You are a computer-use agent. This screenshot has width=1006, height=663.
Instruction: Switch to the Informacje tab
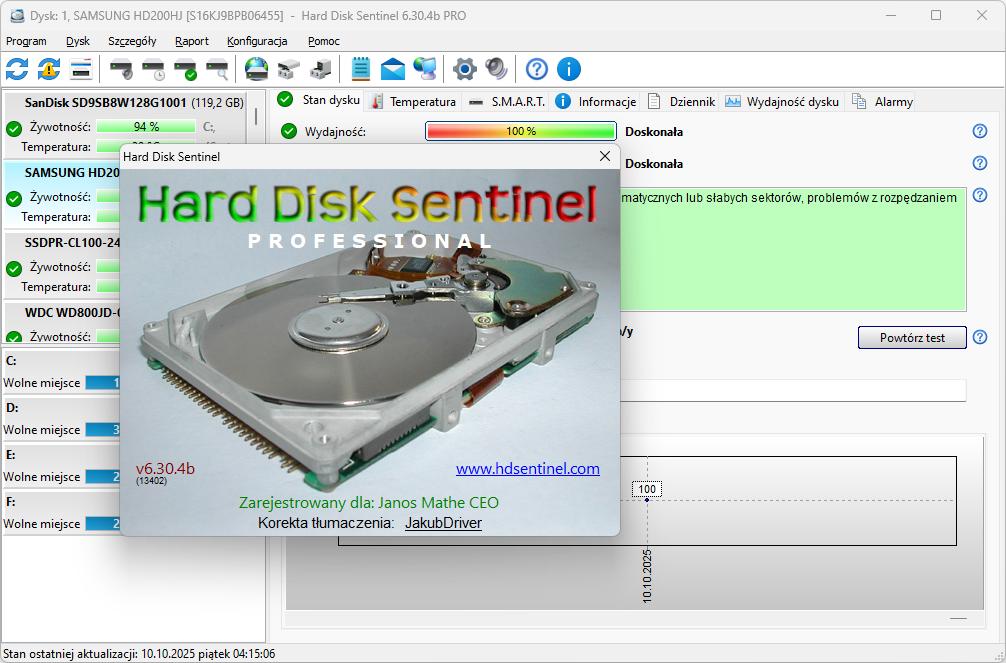pyautogui.click(x=595, y=101)
